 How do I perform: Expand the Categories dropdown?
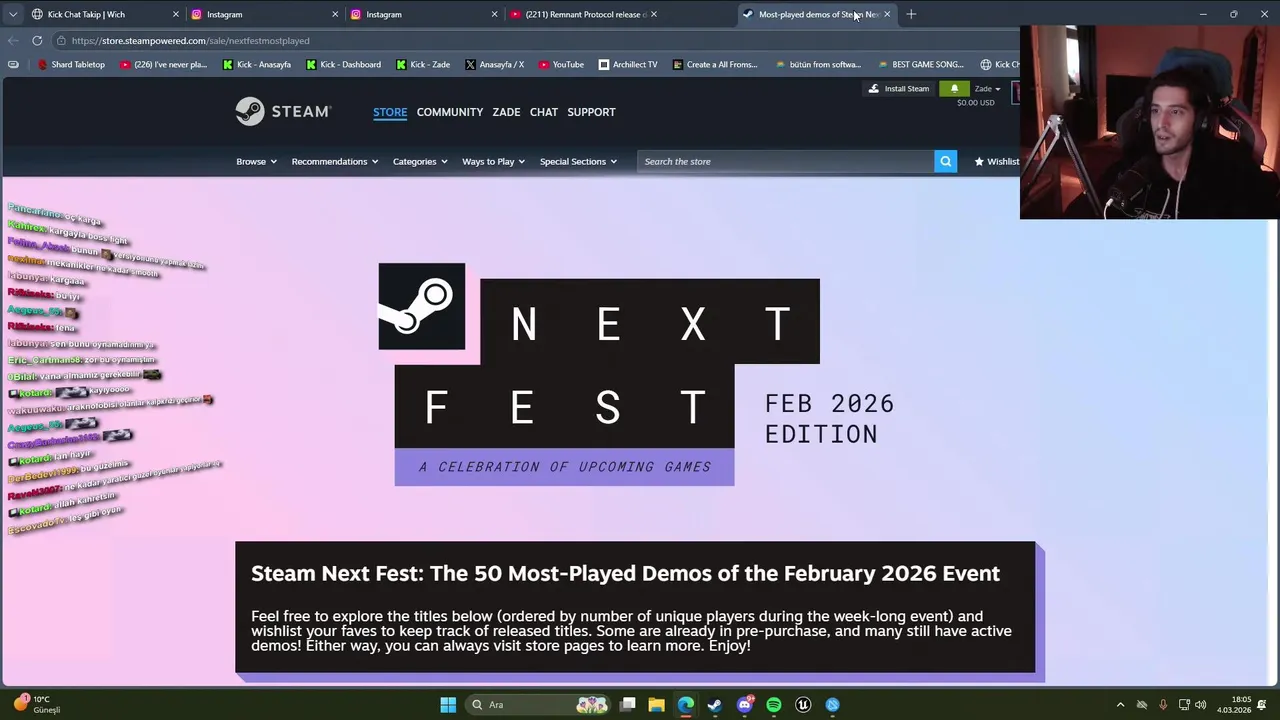click(x=420, y=161)
